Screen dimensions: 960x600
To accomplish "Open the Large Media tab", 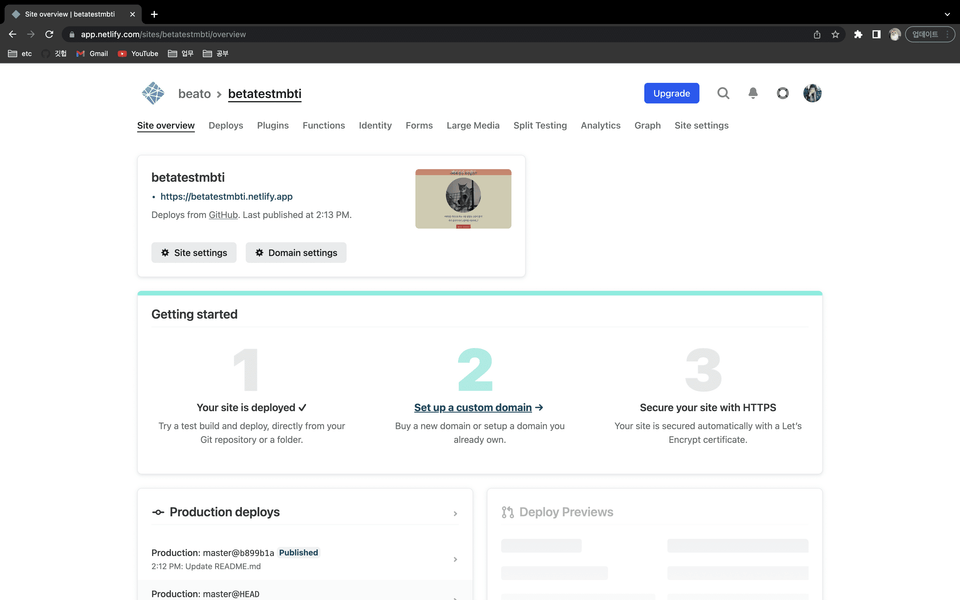I will 473,125.
